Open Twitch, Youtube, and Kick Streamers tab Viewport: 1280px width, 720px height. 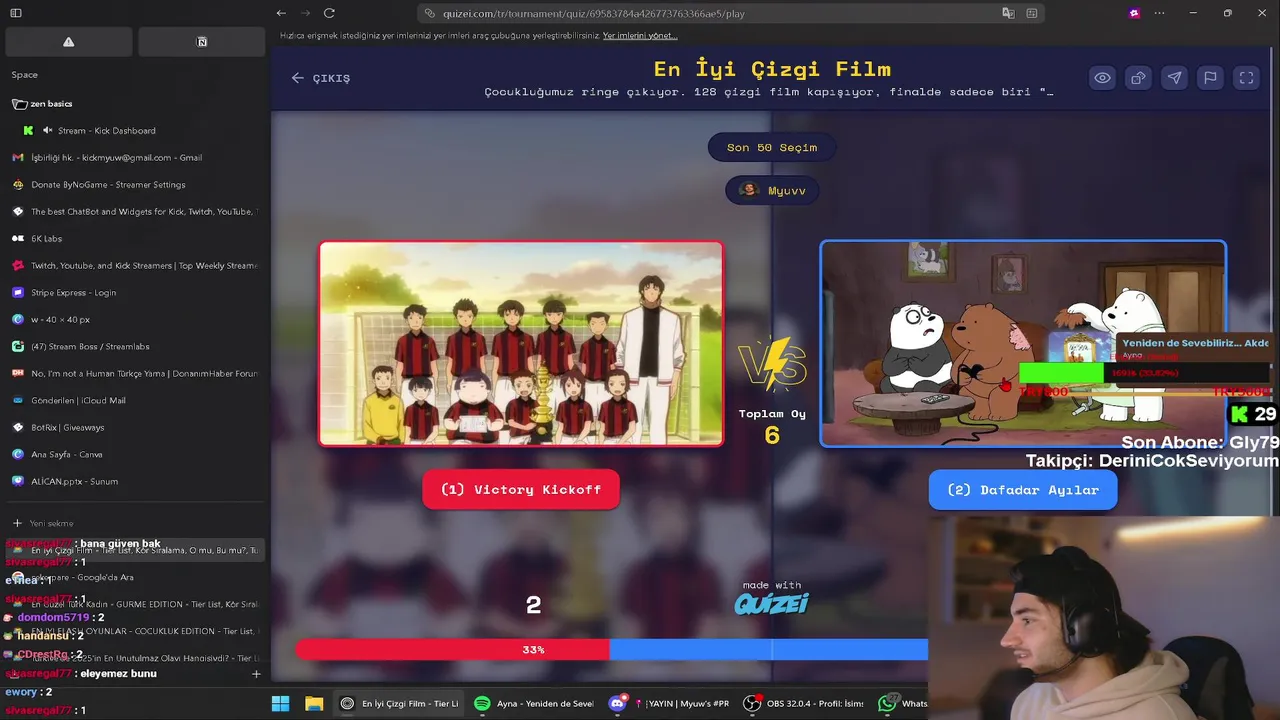(x=134, y=266)
